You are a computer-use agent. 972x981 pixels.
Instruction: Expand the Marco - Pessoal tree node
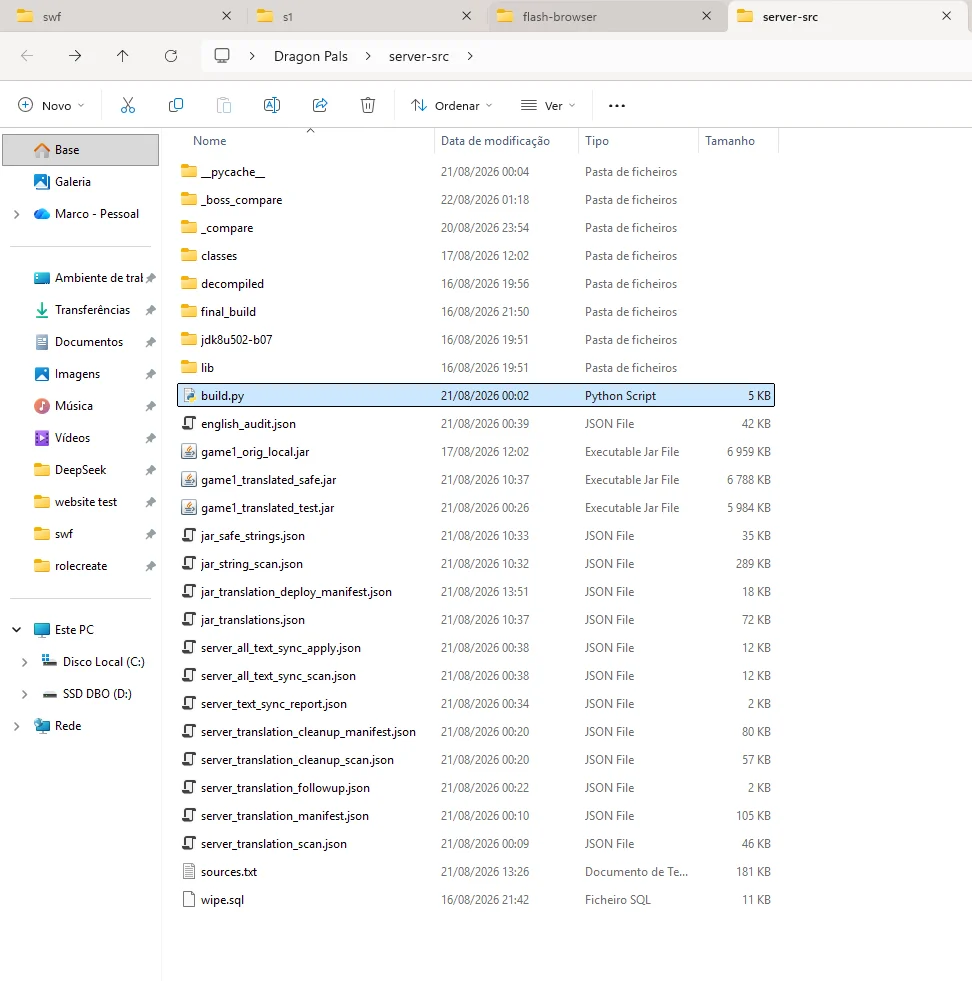tap(17, 214)
